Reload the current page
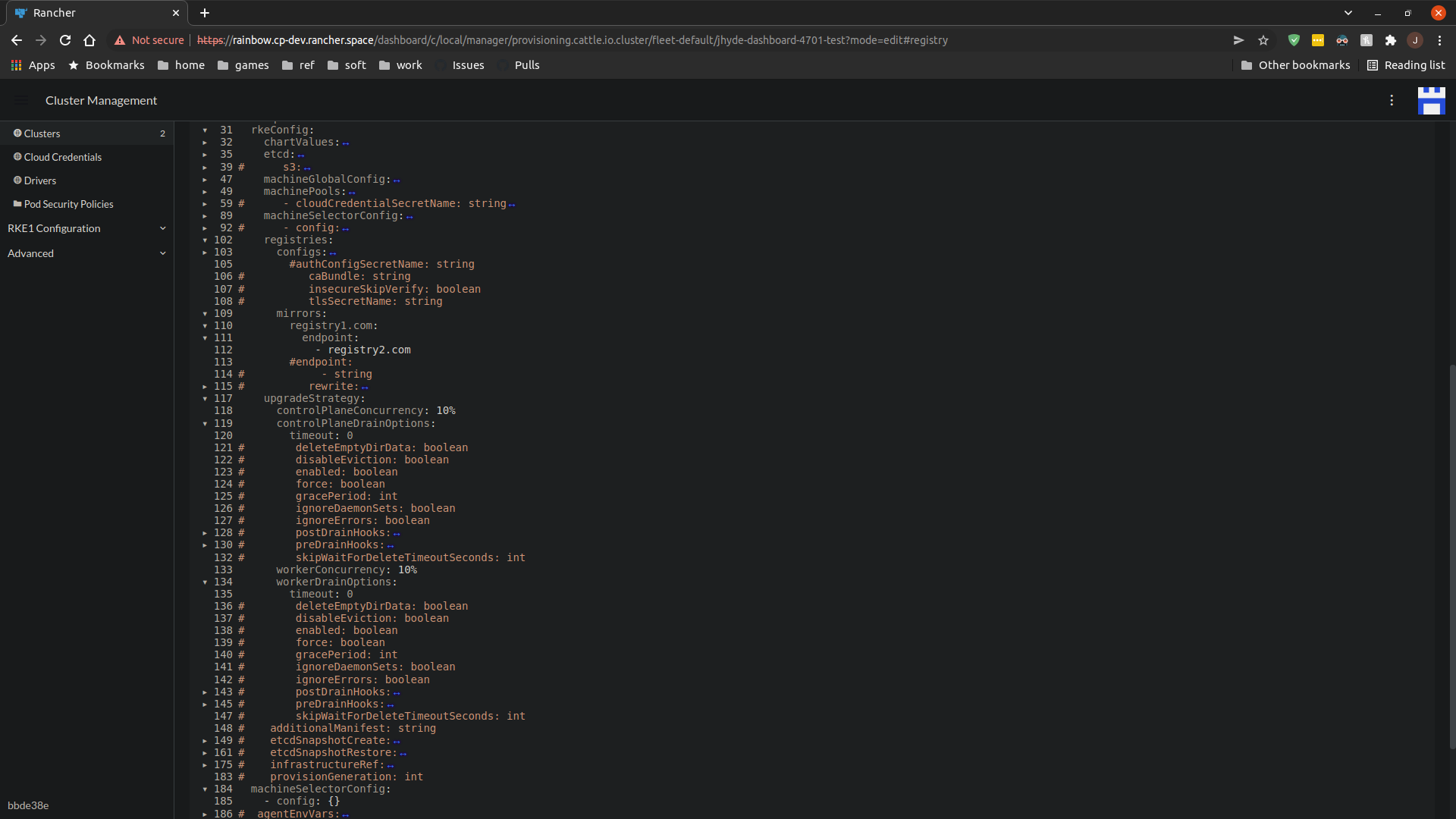 pyautogui.click(x=64, y=40)
